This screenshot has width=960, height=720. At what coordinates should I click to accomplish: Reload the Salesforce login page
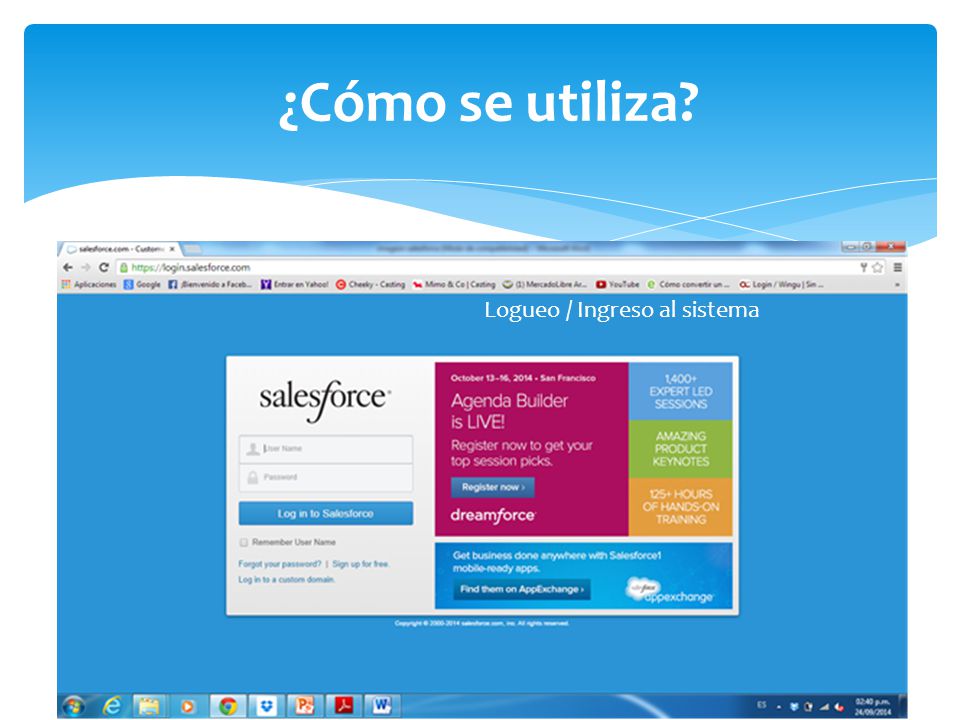[x=103, y=268]
